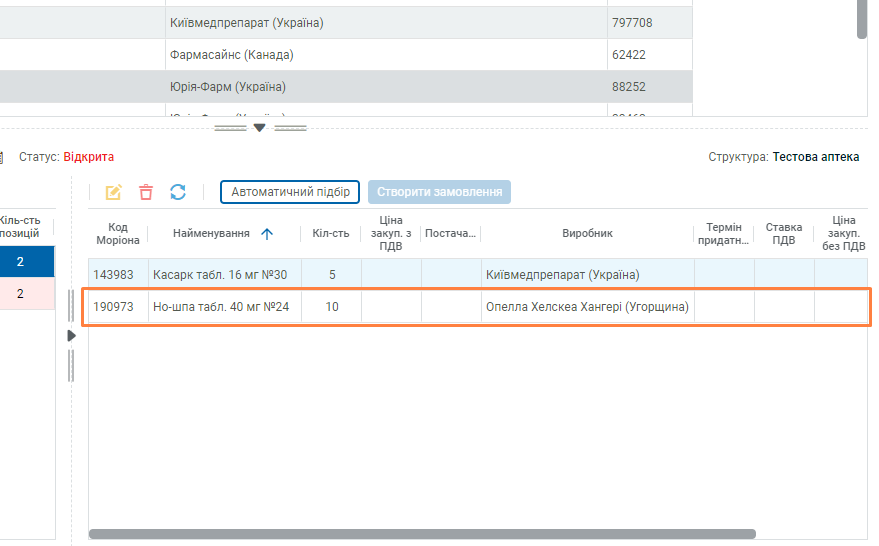The height and width of the screenshot is (546, 879).
Task: Click the Ціна закуп. без ПДВ header
Action: pos(844,233)
